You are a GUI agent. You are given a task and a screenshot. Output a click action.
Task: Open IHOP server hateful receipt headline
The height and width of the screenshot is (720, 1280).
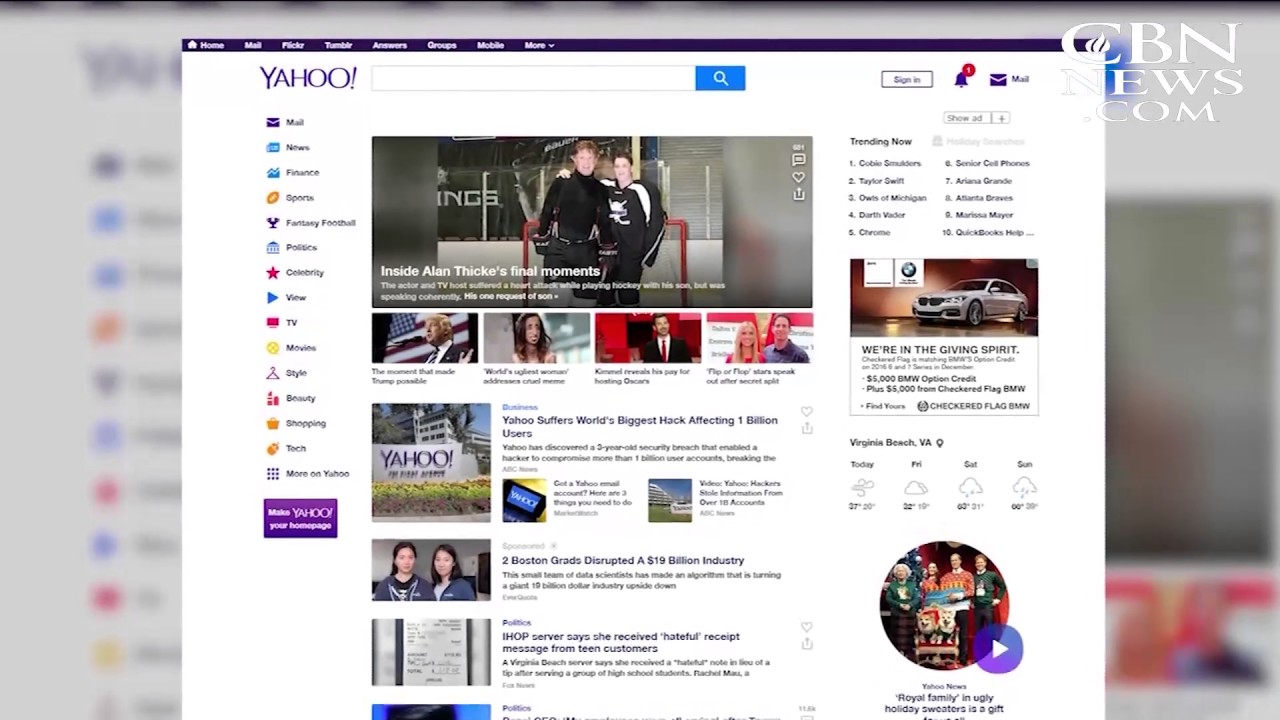point(621,642)
